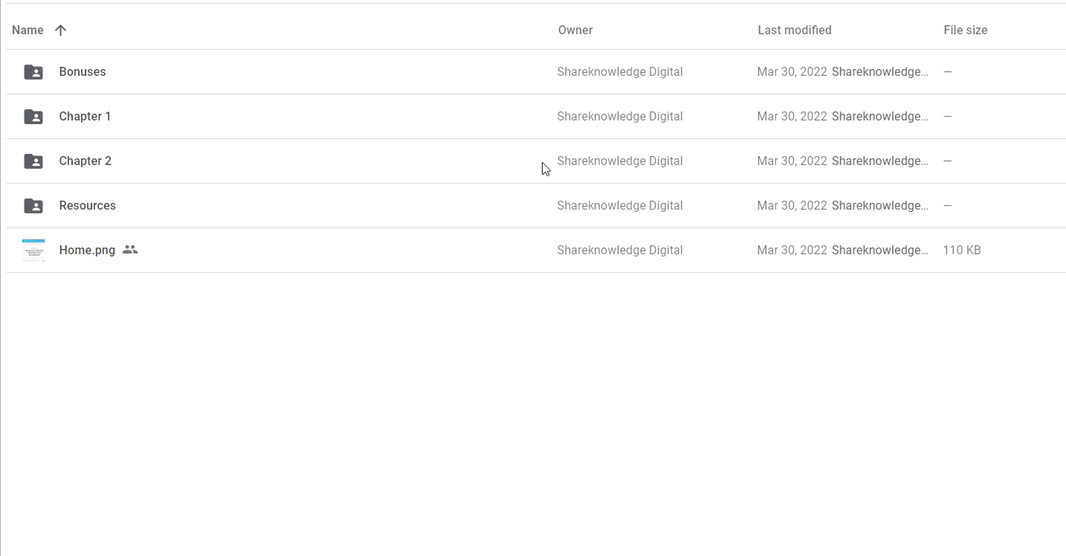The width and height of the screenshot is (1066, 556).
Task: Click the Chapter 1 folder icon
Action: [33, 116]
